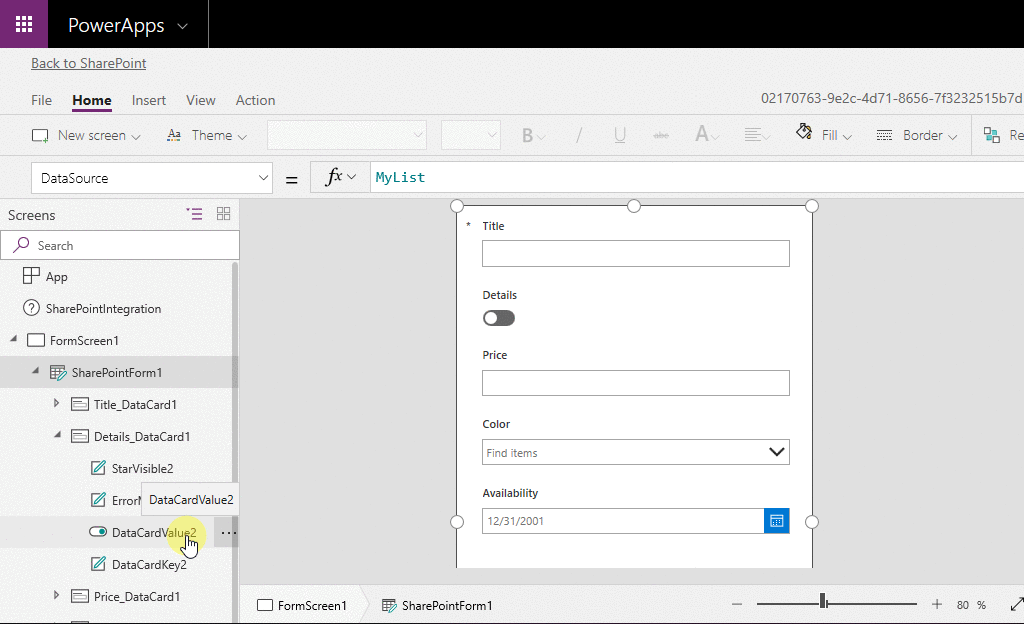Select StarVisible2 label control
1024x624 pixels.
(x=142, y=469)
